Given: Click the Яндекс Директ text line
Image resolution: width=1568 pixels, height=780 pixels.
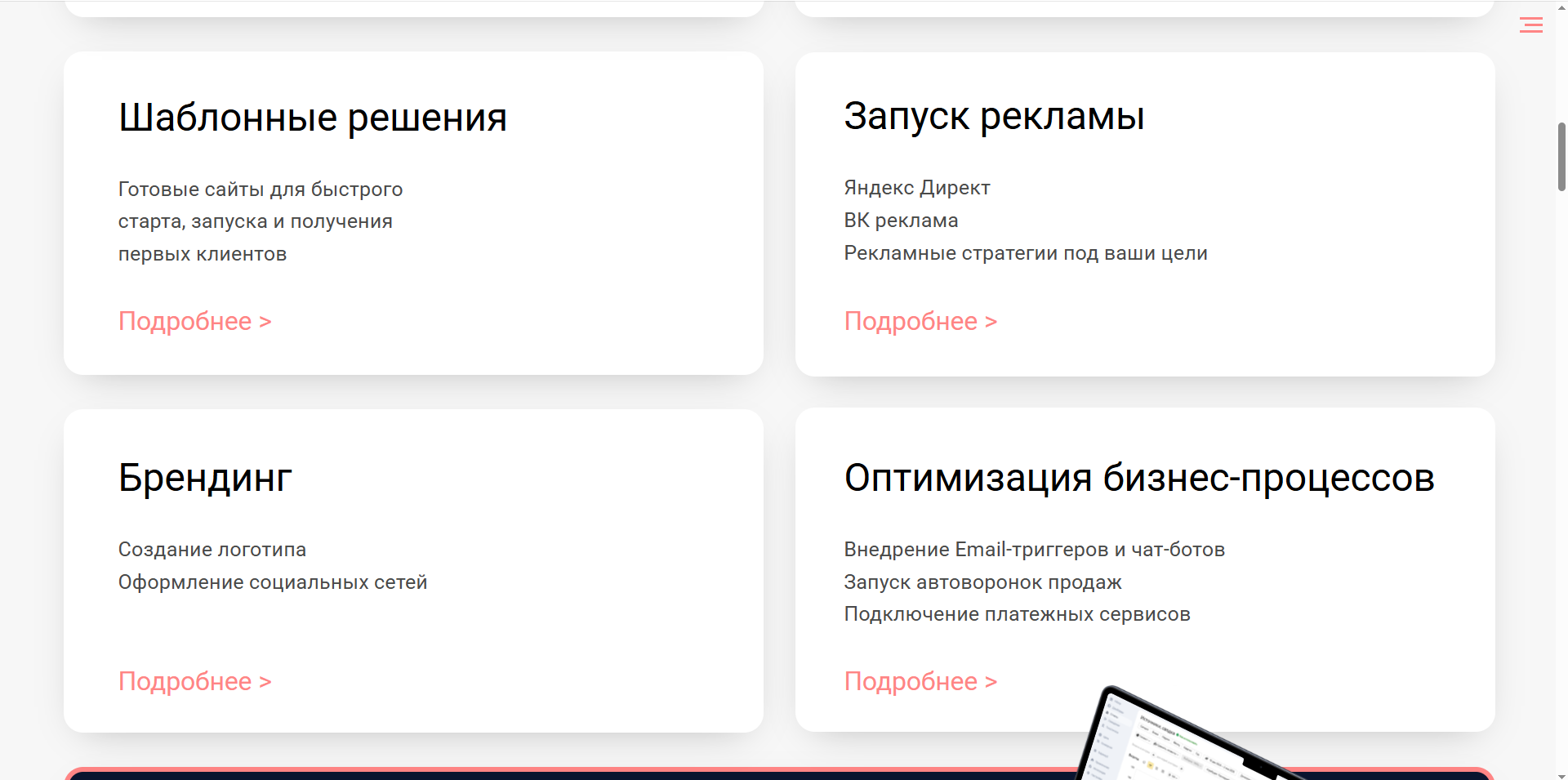Looking at the screenshot, I should point(917,188).
